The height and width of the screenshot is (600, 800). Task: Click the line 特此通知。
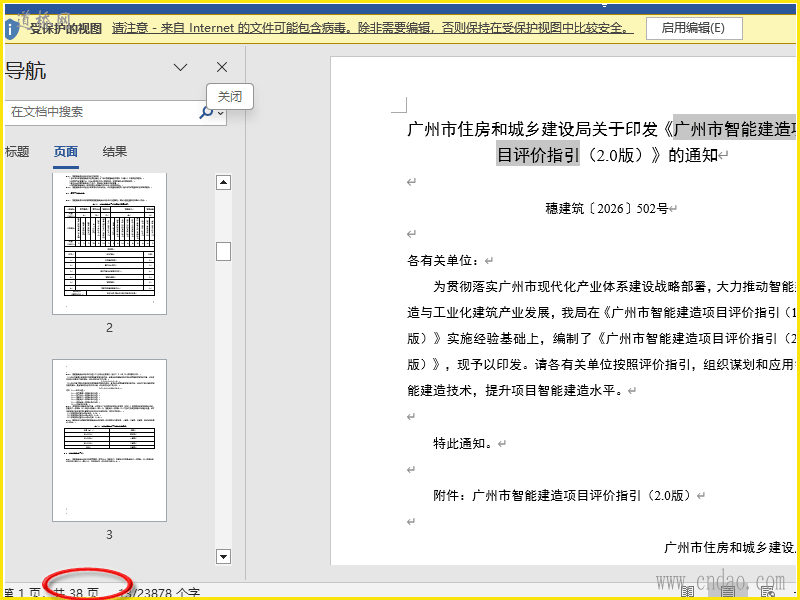pos(464,443)
